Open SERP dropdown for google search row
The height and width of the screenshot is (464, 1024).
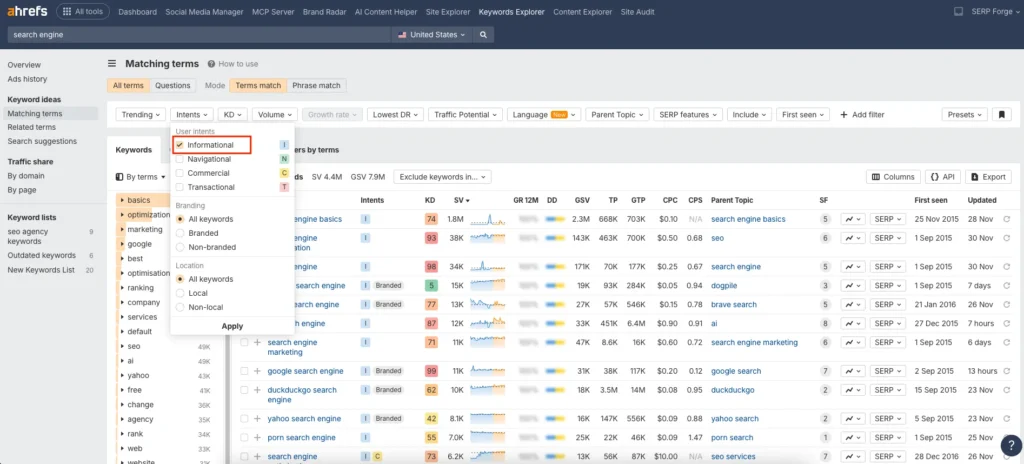(x=888, y=371)
